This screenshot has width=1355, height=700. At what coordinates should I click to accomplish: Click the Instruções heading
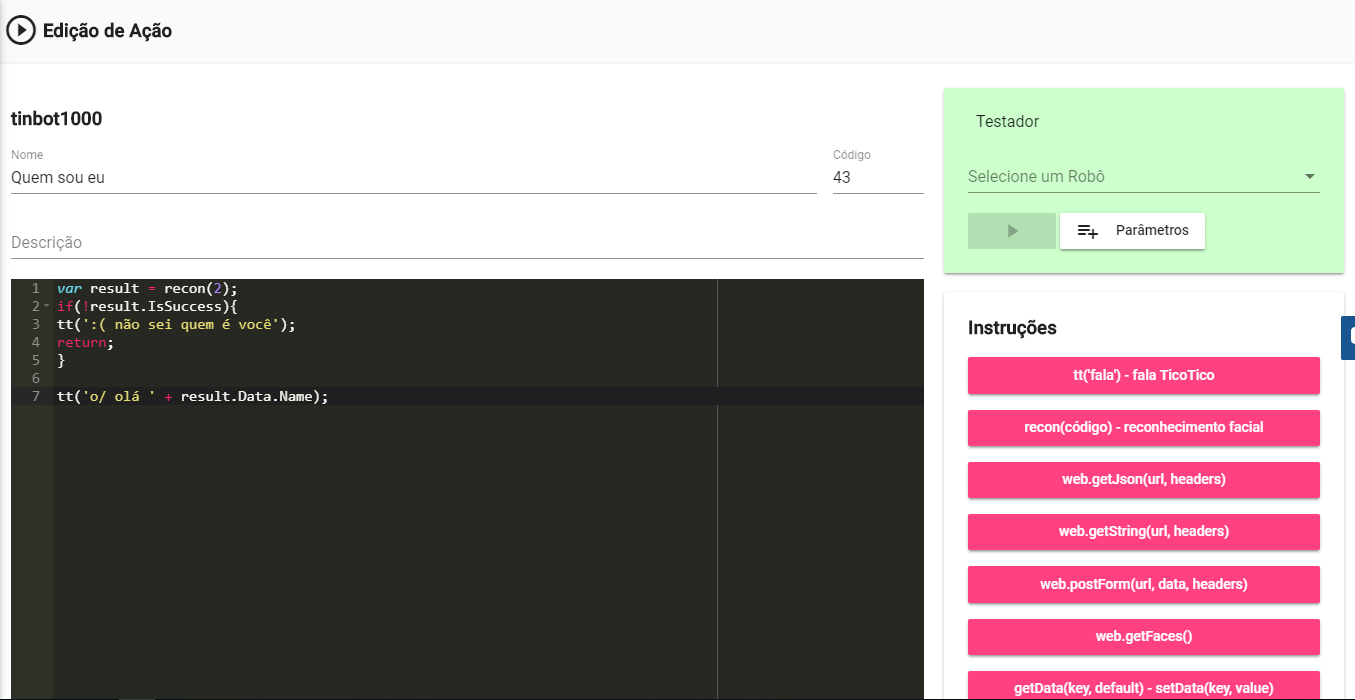(x=1012, y=328)
